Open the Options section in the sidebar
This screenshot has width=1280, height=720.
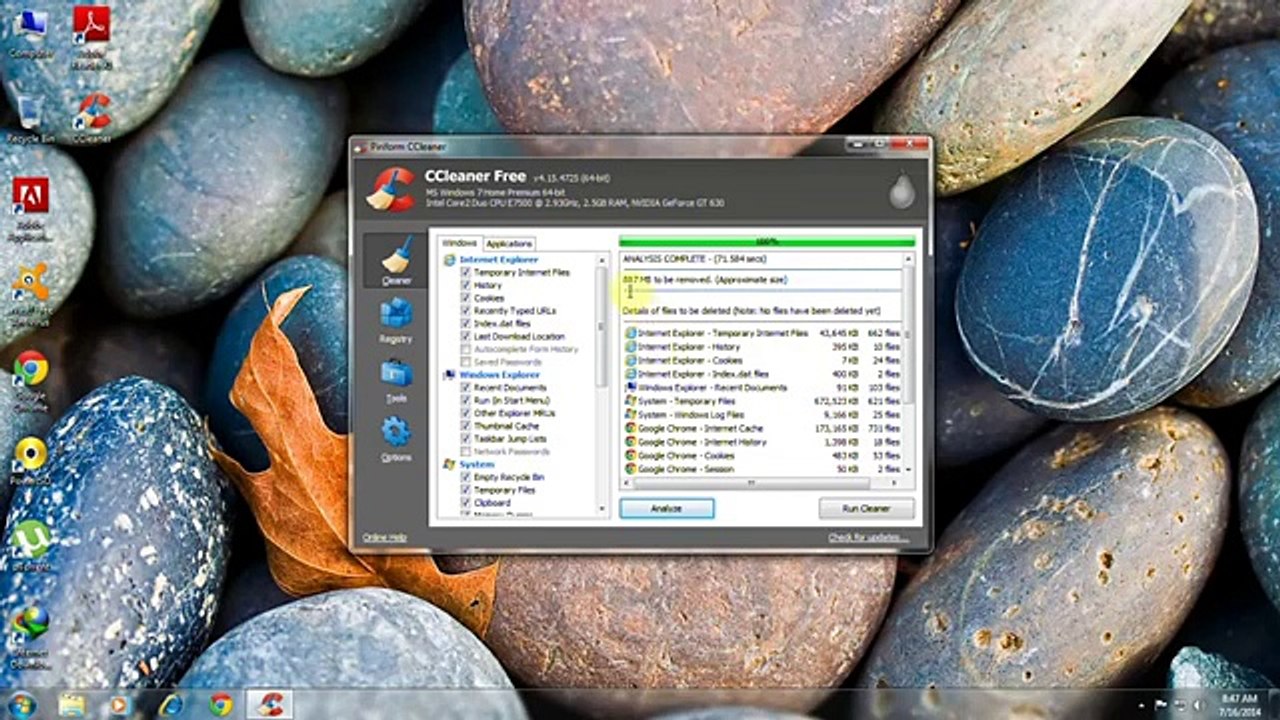click(396, 440)
